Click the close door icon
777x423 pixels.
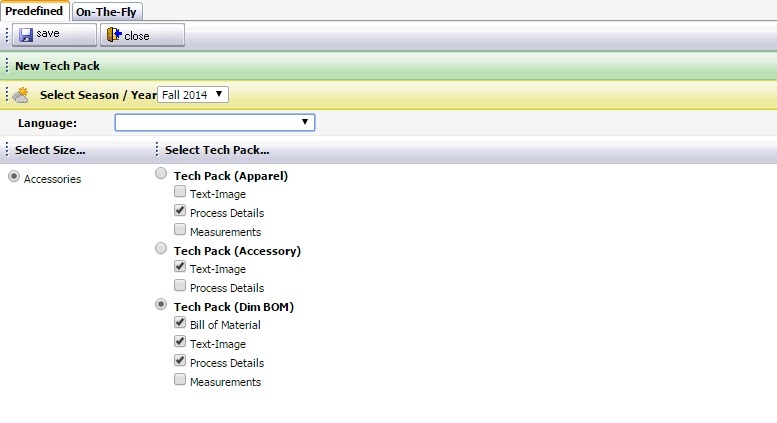click(x=114, y=35)
